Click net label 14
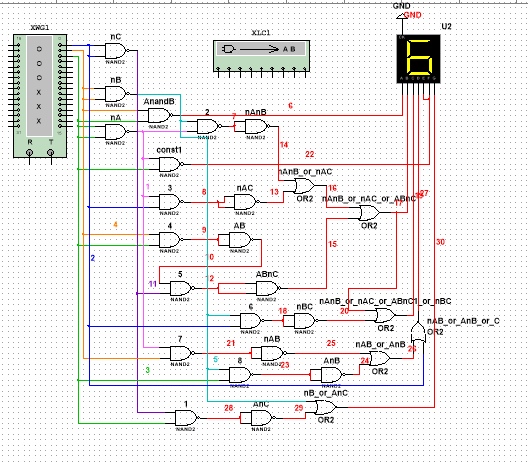Screen dimensions: 528x462 [284, 144]
